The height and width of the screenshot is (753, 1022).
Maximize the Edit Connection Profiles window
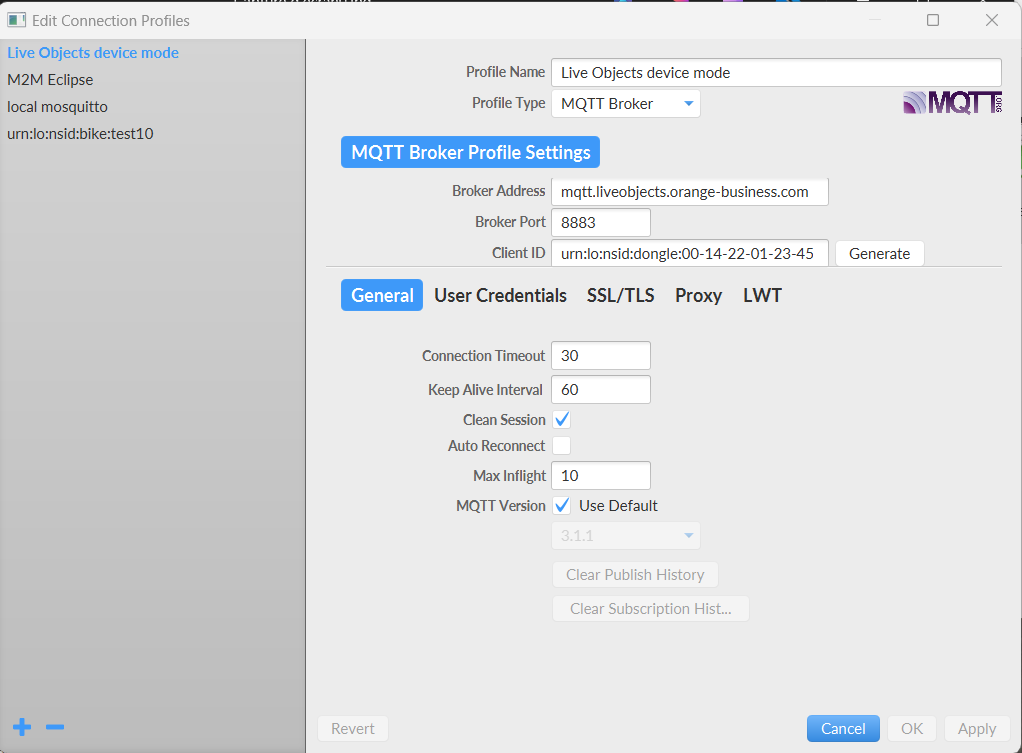[x=933, y=20]
